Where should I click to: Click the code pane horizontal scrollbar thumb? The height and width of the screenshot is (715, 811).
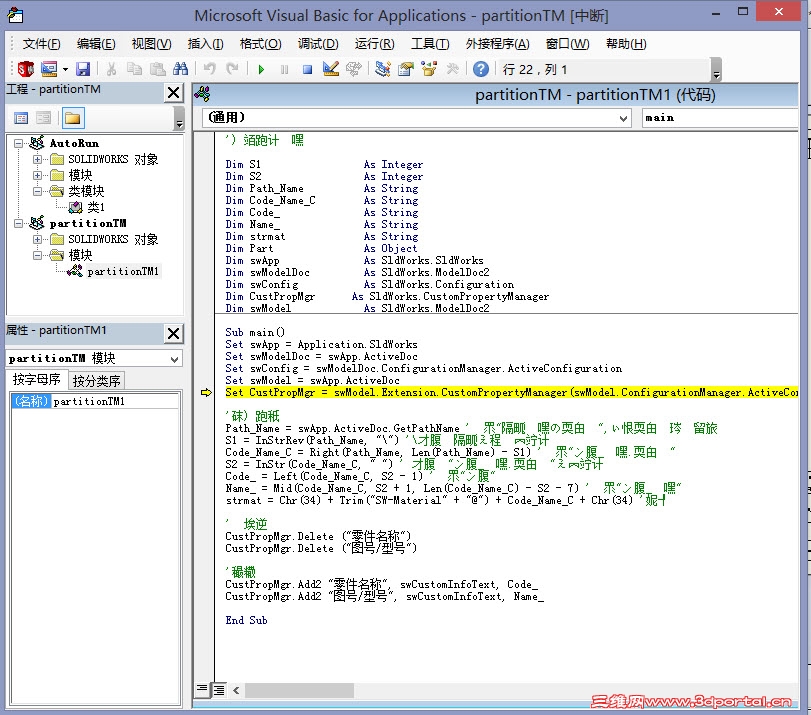299,690
